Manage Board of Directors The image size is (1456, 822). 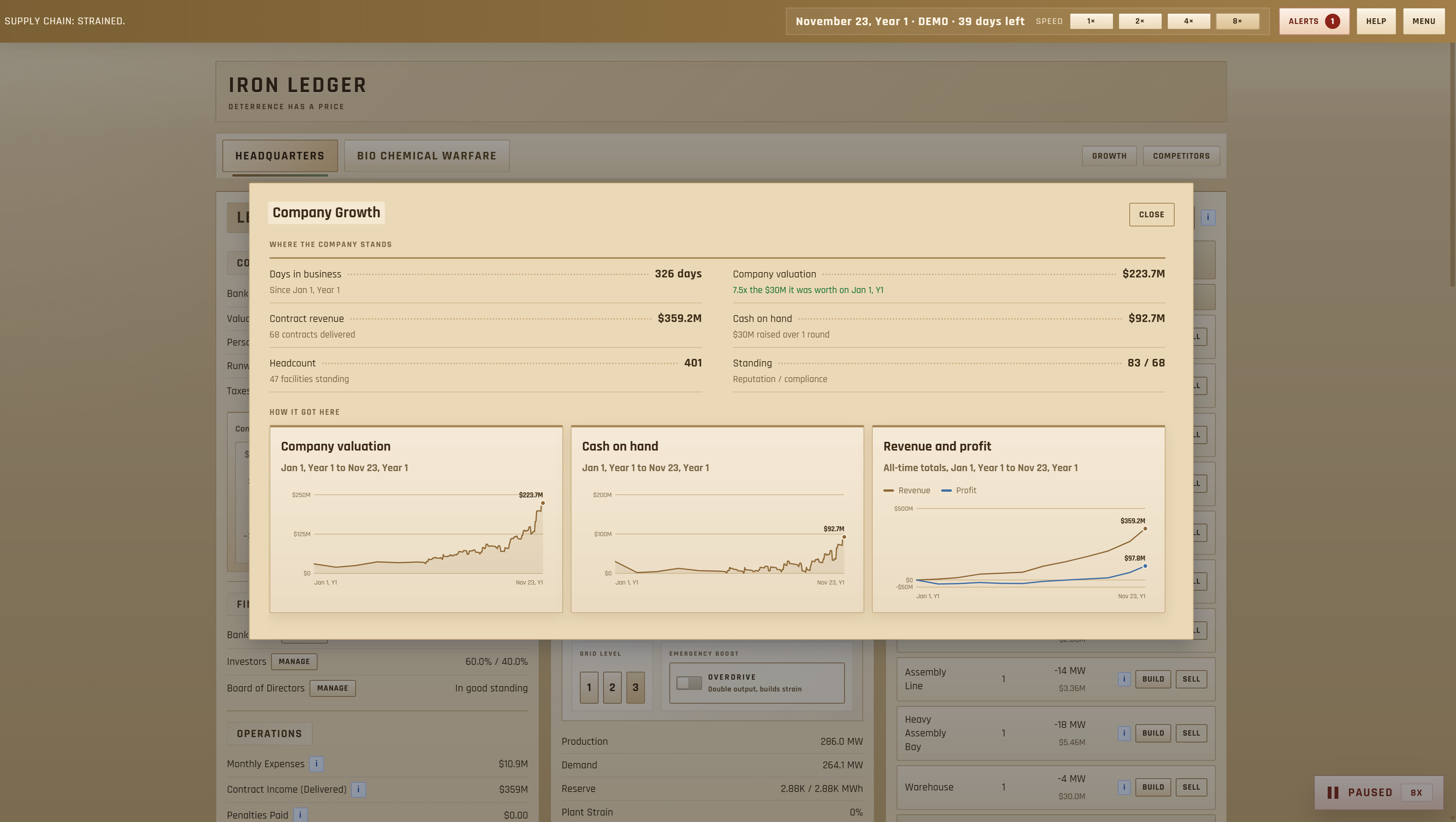(x=332, y=688)
